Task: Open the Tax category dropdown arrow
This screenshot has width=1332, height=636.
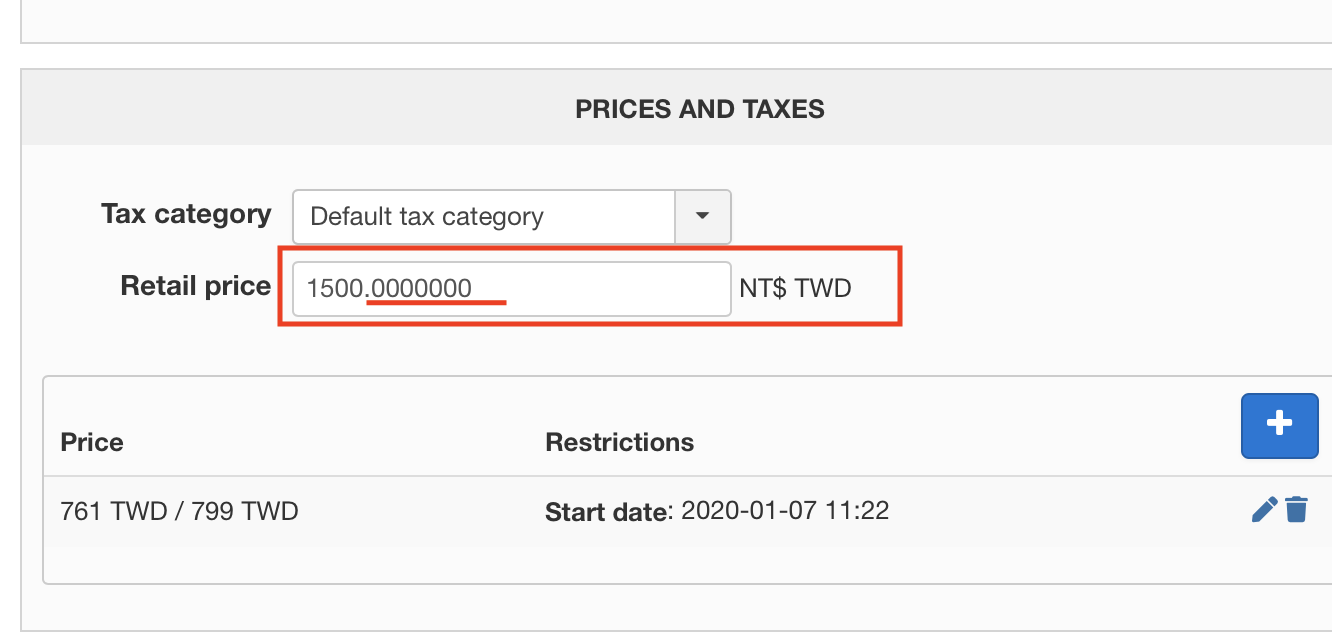Action: 703,216
